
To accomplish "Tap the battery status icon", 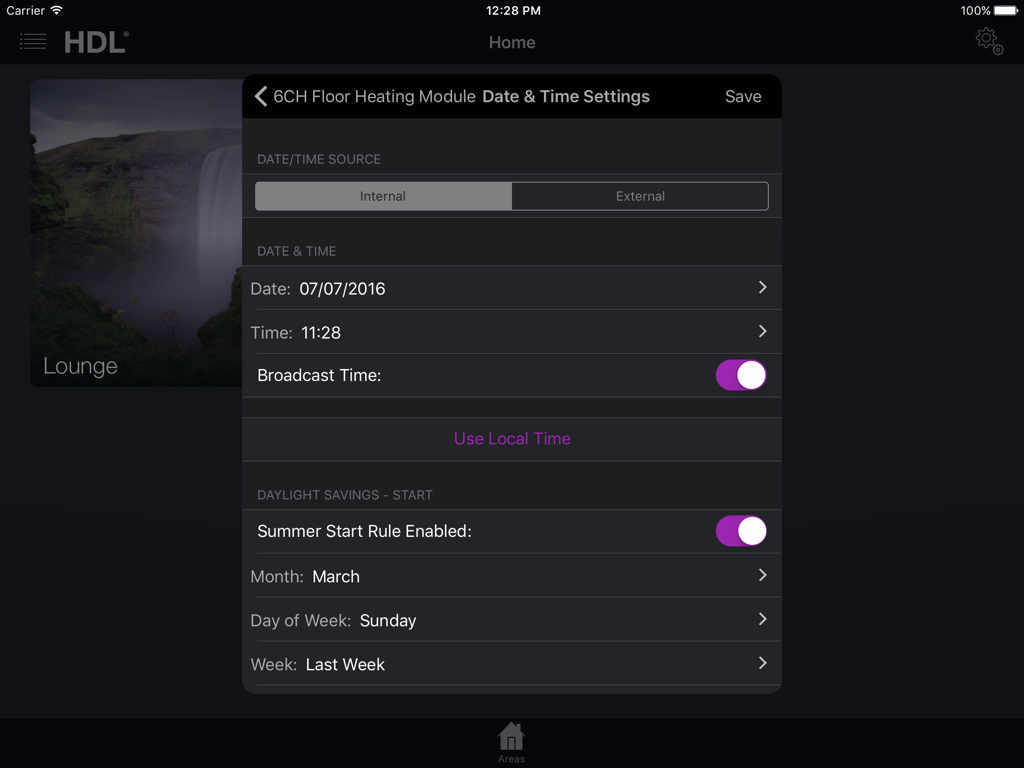I will pyautogui.click(x=1006, y=10).
